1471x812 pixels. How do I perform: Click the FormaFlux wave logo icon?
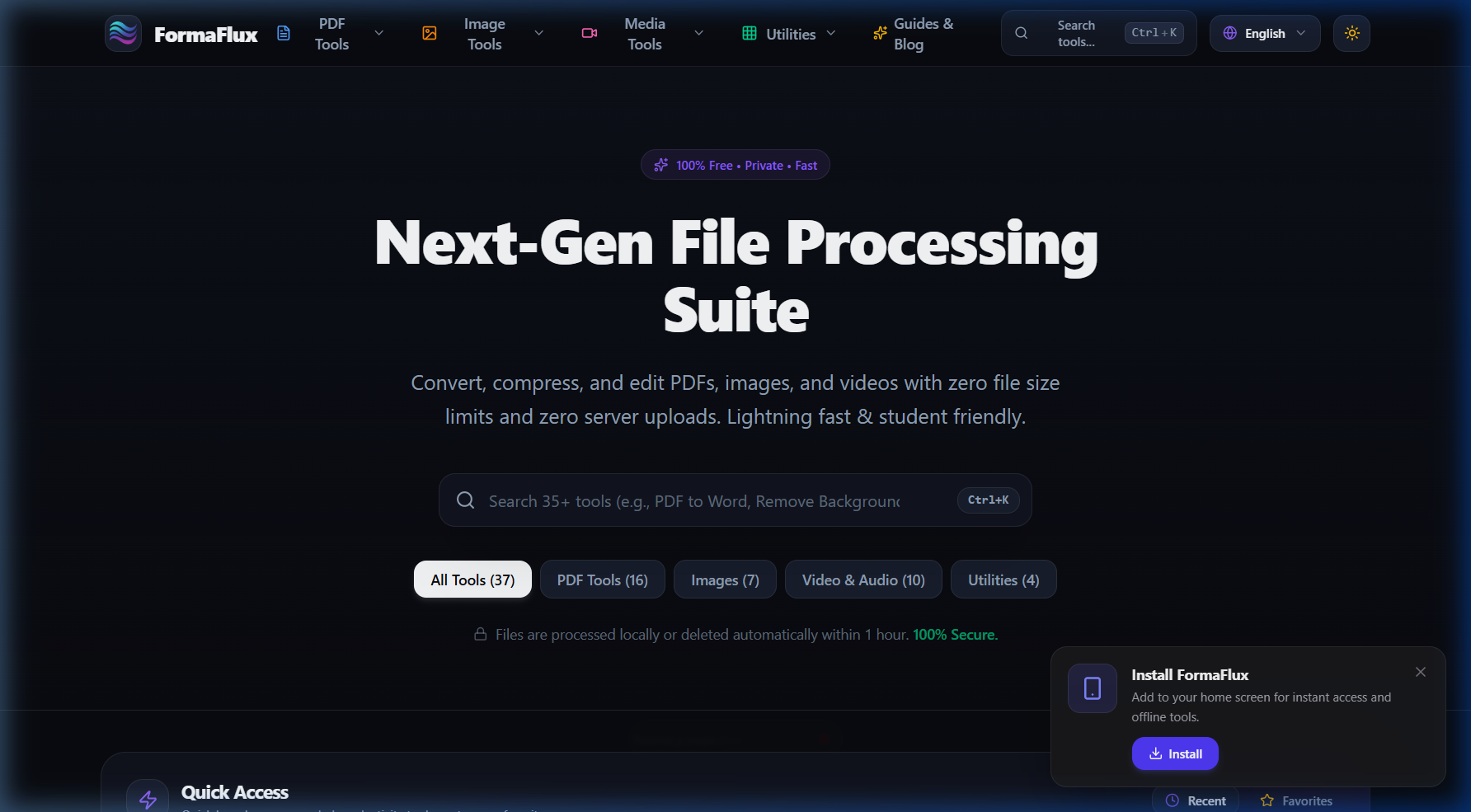click(123, 34)
